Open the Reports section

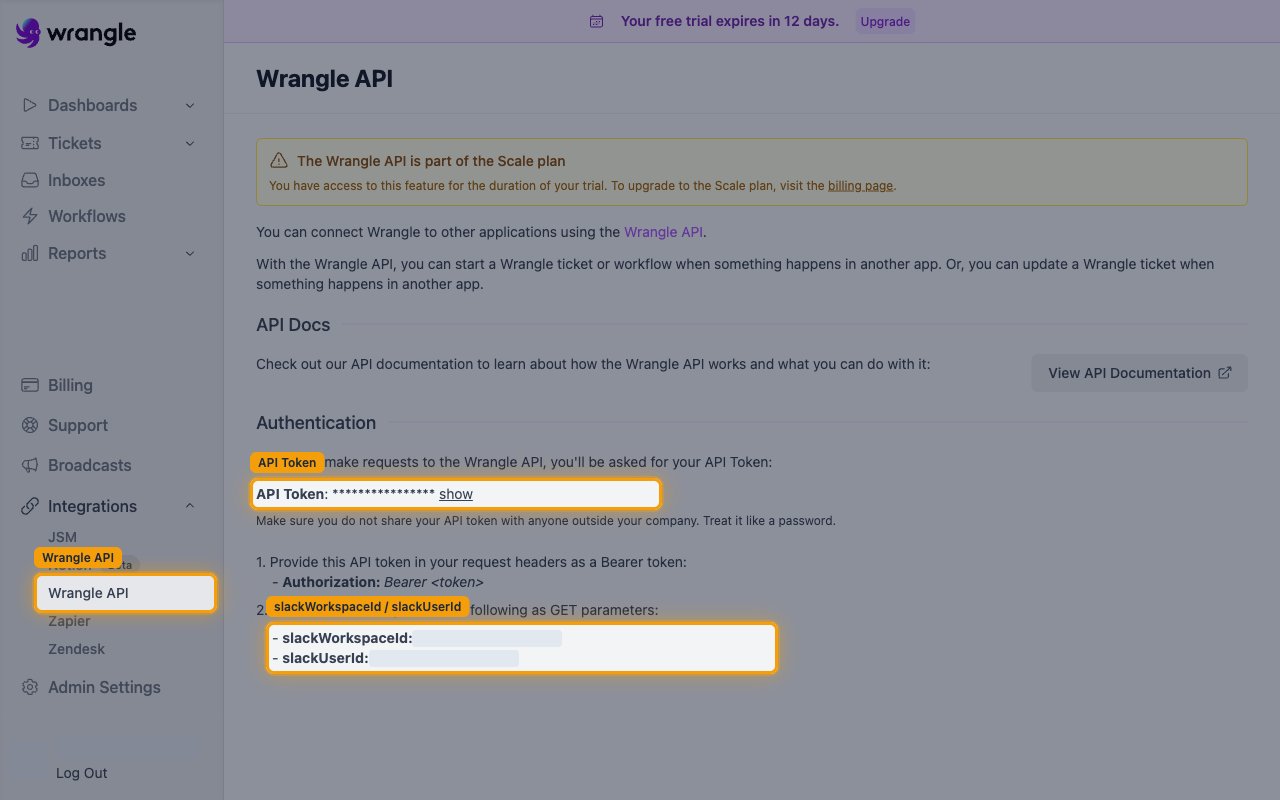click(77, 253)
